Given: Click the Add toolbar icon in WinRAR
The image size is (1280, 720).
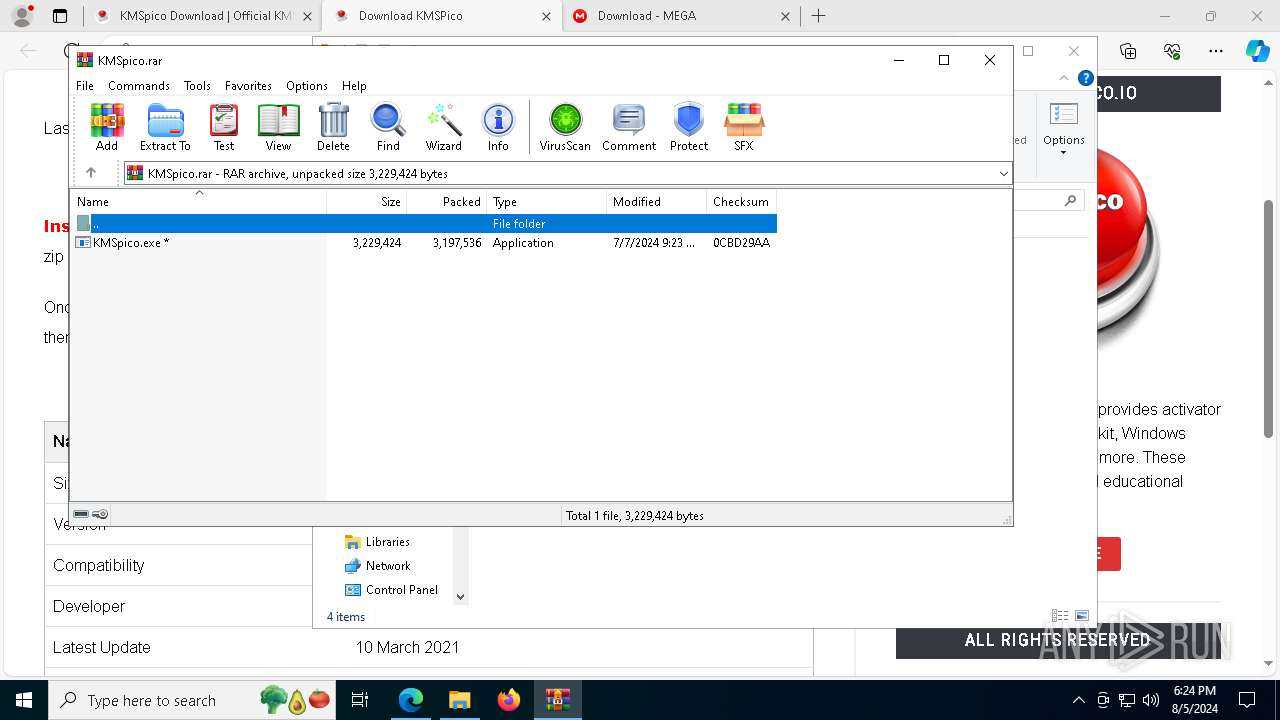Looking at the screenshot, I should [107, 127].
